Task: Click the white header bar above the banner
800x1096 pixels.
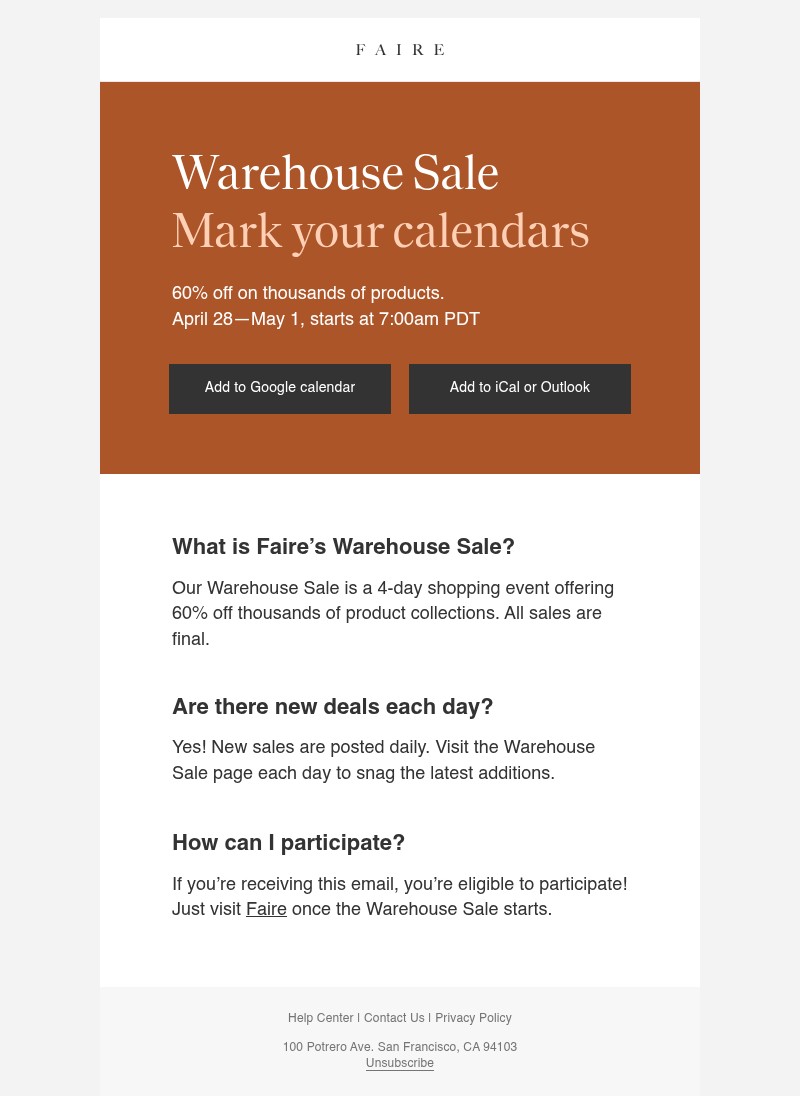Action: coord(200,49)
